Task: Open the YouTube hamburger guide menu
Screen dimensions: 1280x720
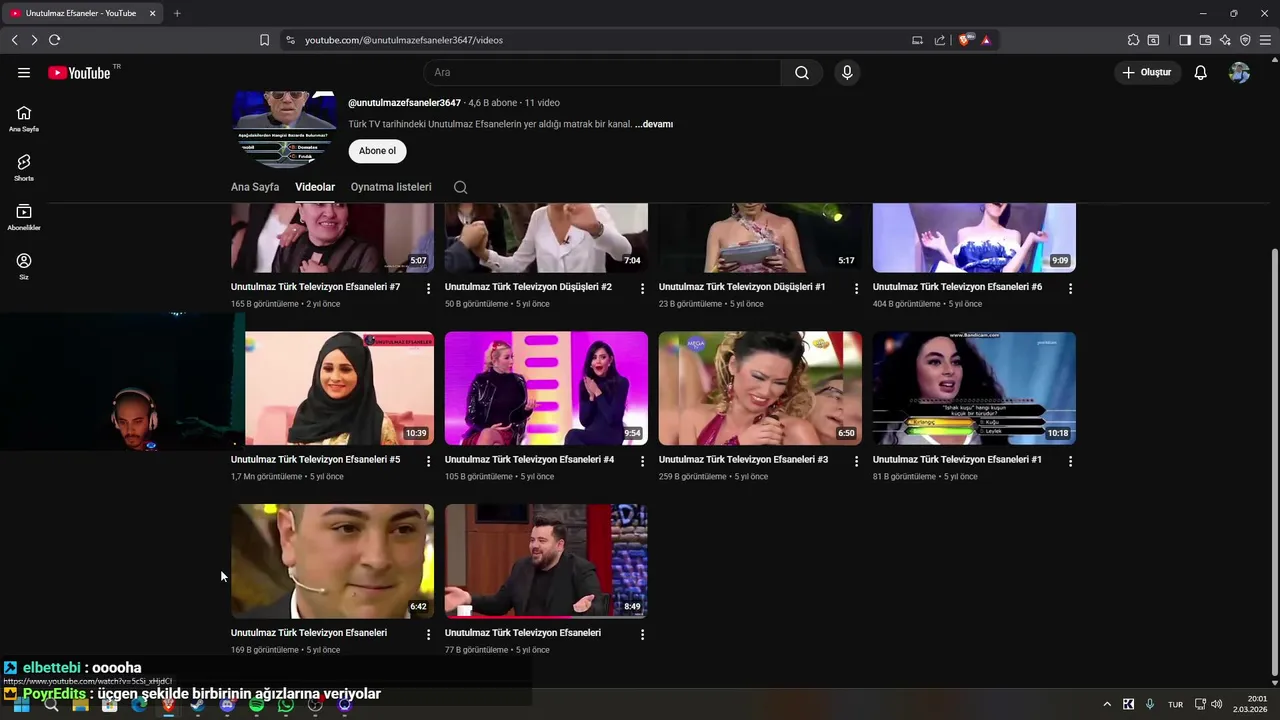Action: (x=24, y=73)
